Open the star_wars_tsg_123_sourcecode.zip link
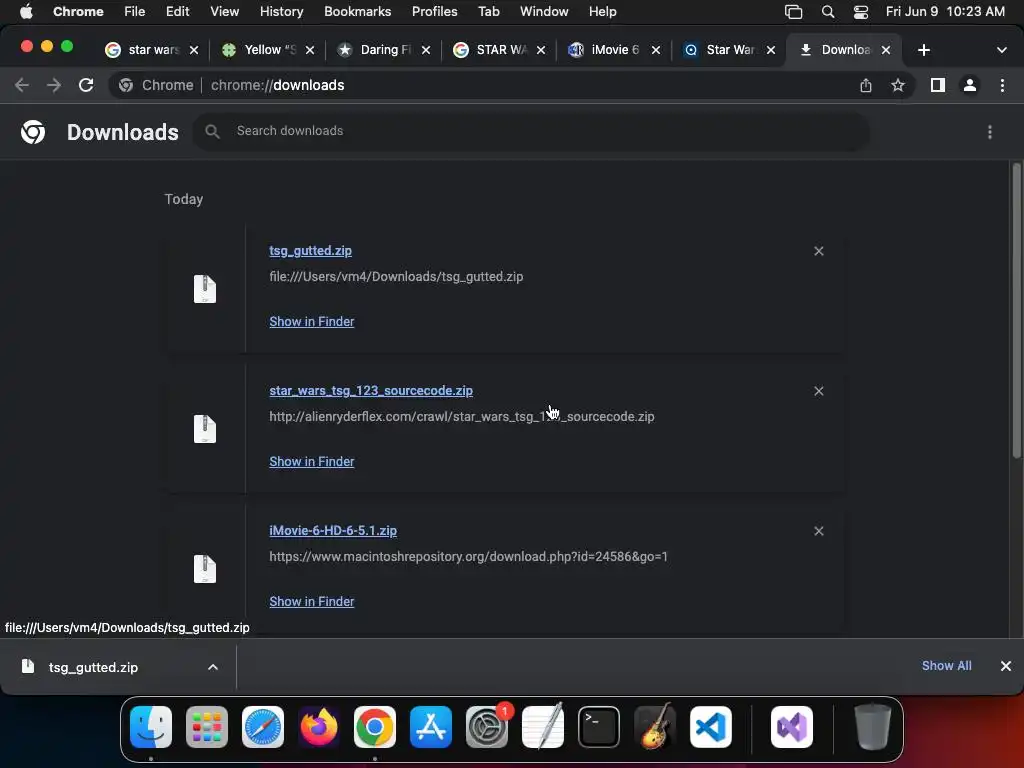Image resolution: width=1024 pixels, height=768 pixels. point(371,391)
